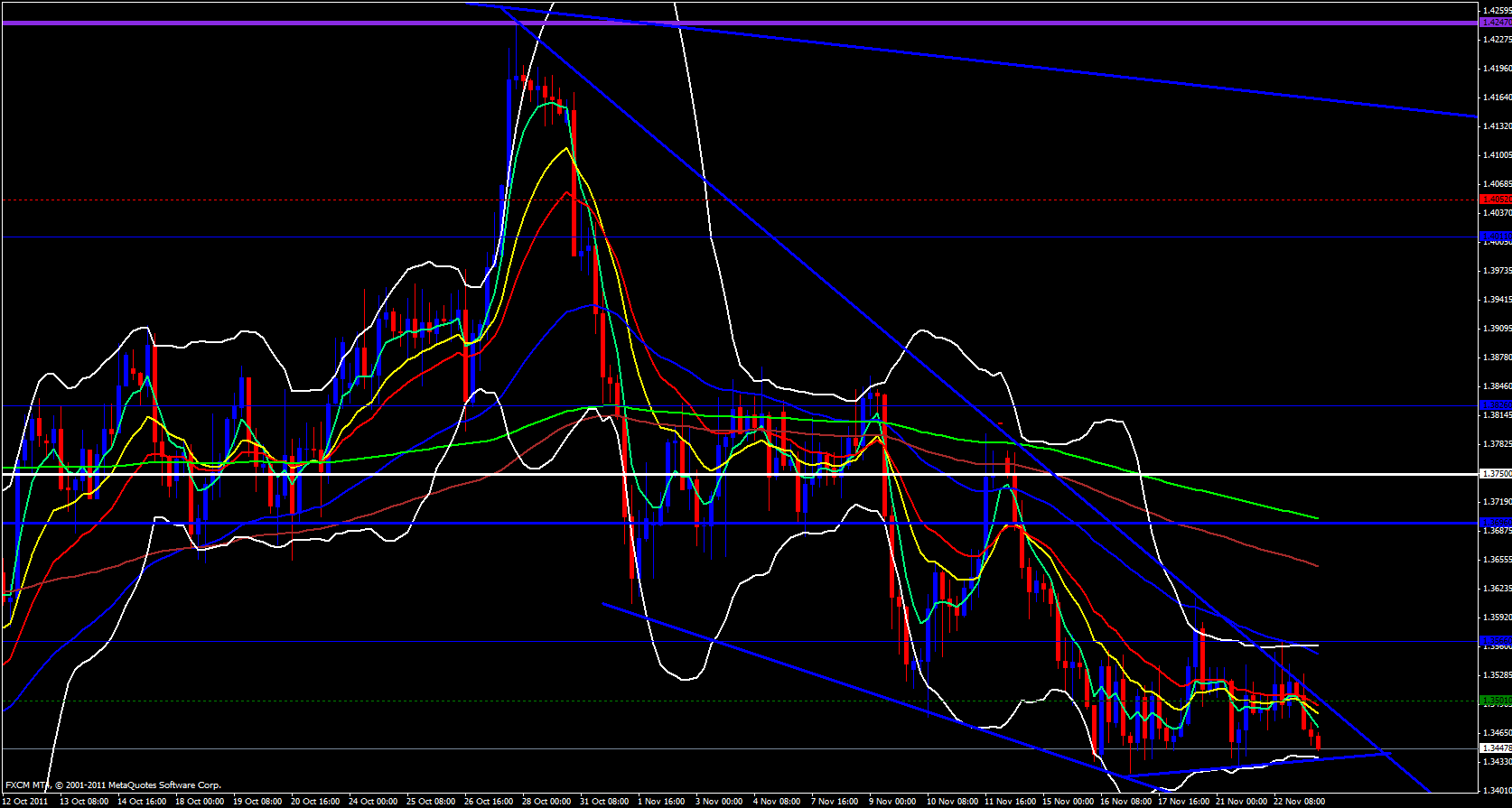Click the 12 Oct 2011 date label
Viewport: 1512px width, 808px height.
[26, 801]
